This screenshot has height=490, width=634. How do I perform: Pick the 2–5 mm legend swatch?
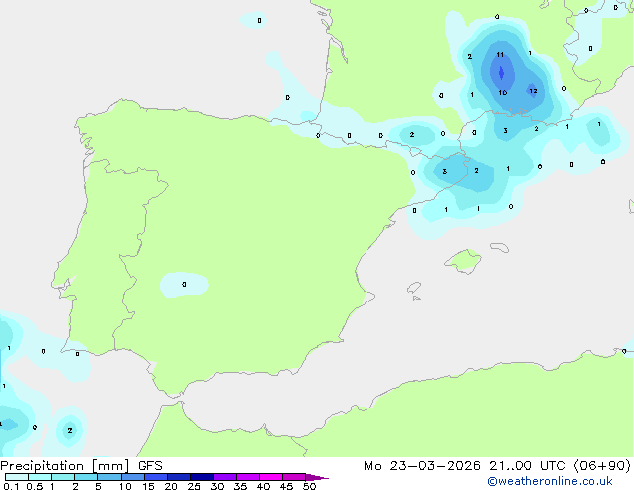point(86,477)
